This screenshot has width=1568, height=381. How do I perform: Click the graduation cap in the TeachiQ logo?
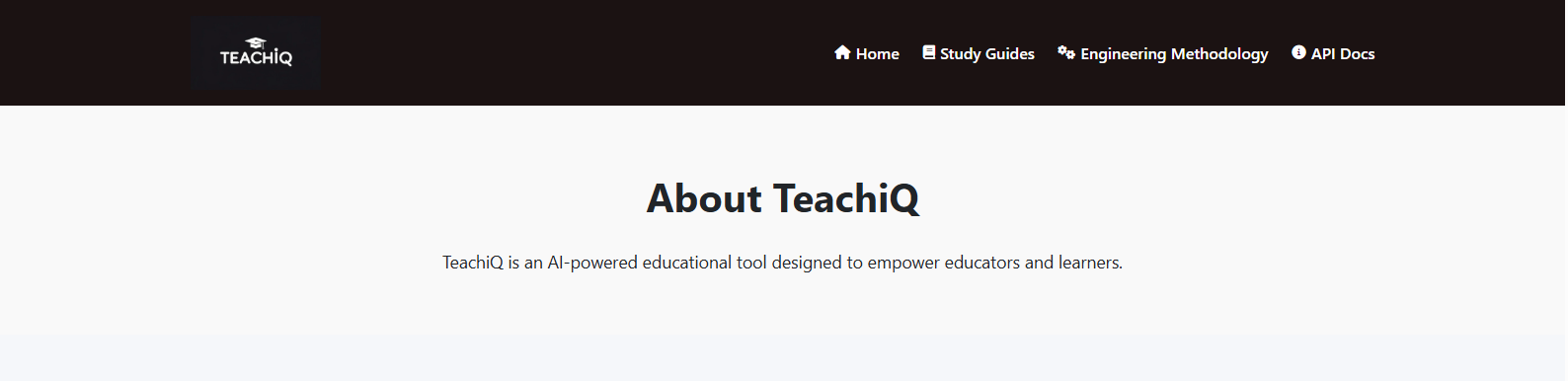pos(256,42)
